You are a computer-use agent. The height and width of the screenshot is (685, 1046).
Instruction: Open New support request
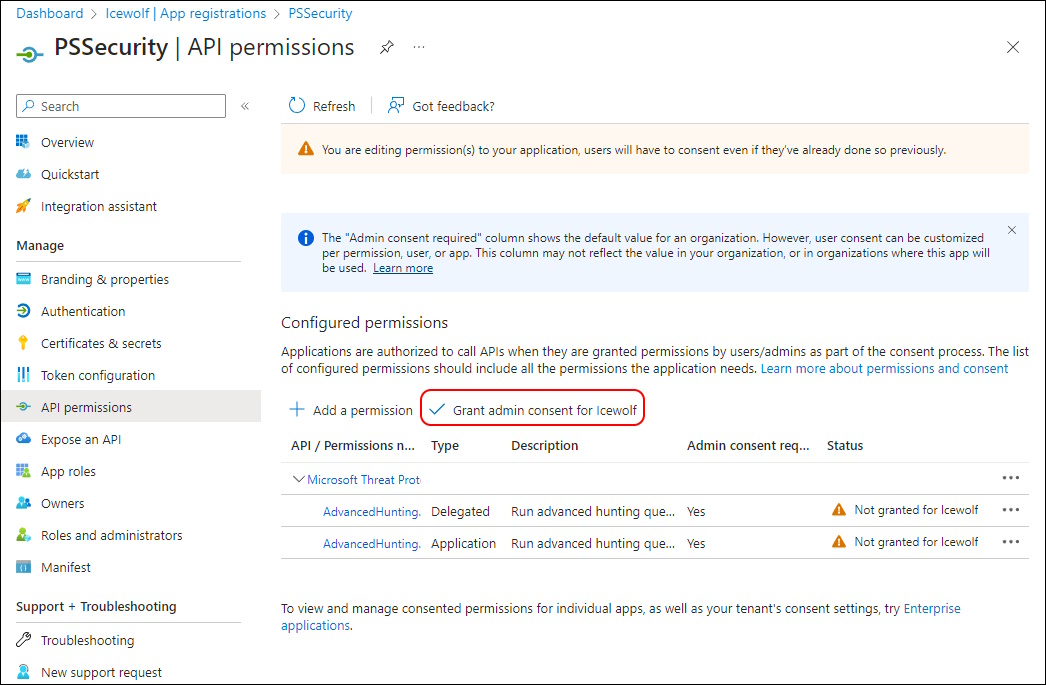point(101,672)
